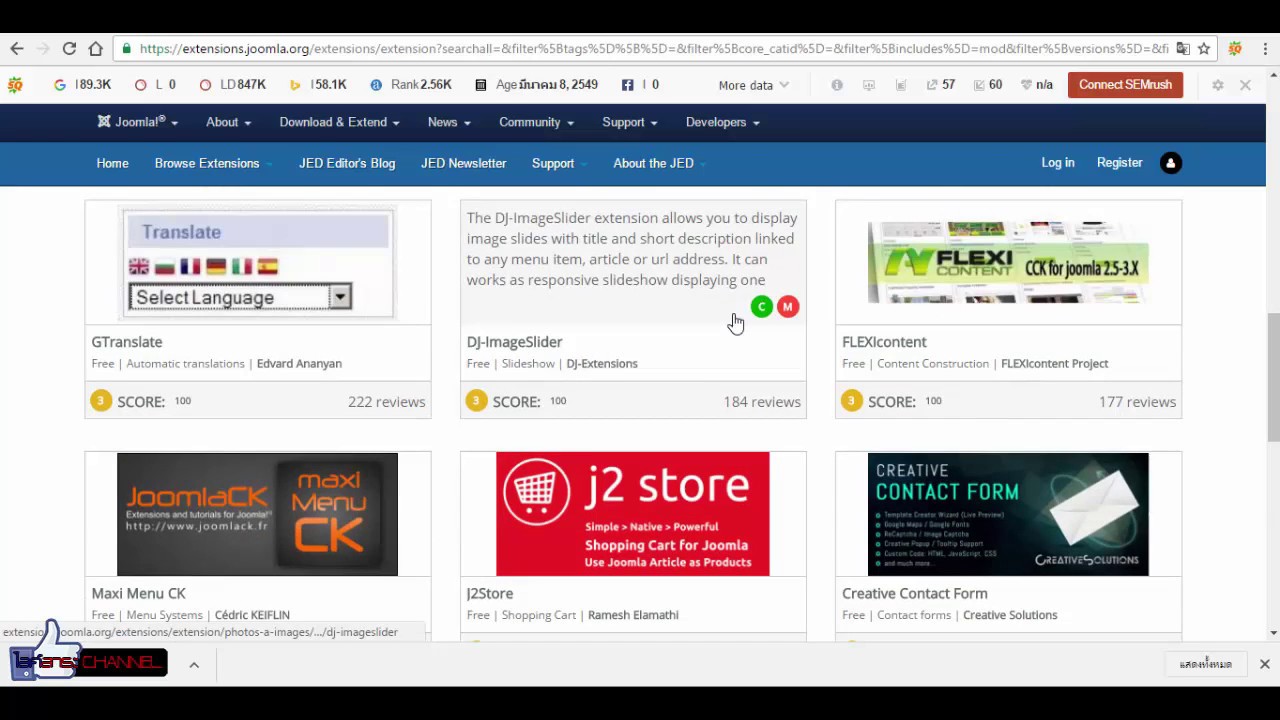Open JED Editor's Blog
Screen dimensions: 1280x720
pos(347,163)
